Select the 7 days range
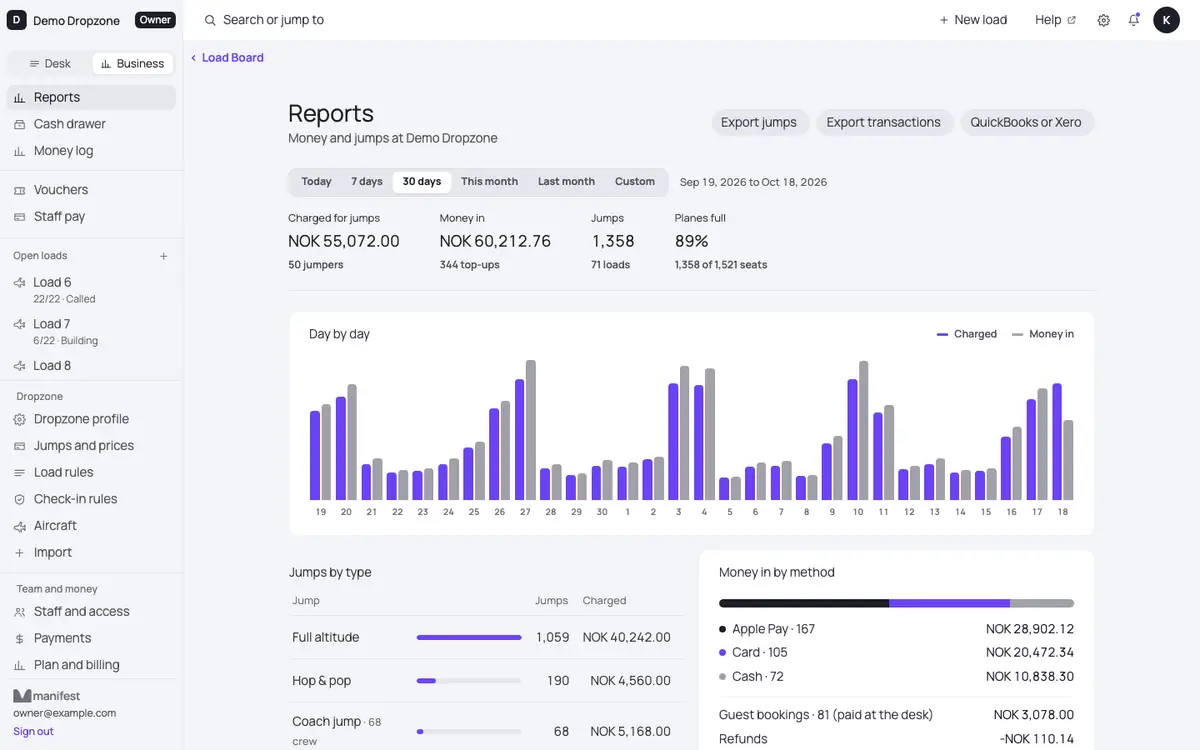Image resolution: width=1200 pixels, height=750 pixels. click(x=367, y=182)
